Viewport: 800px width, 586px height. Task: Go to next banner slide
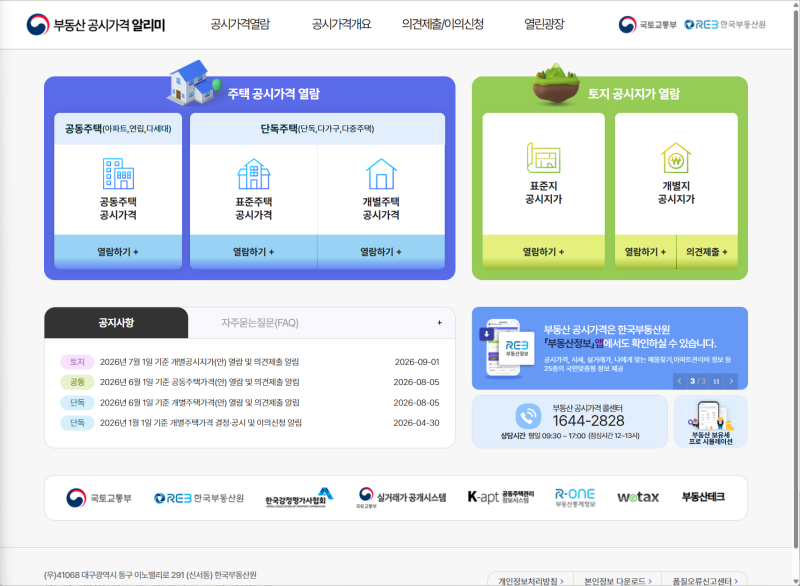(x=731, y=381)
